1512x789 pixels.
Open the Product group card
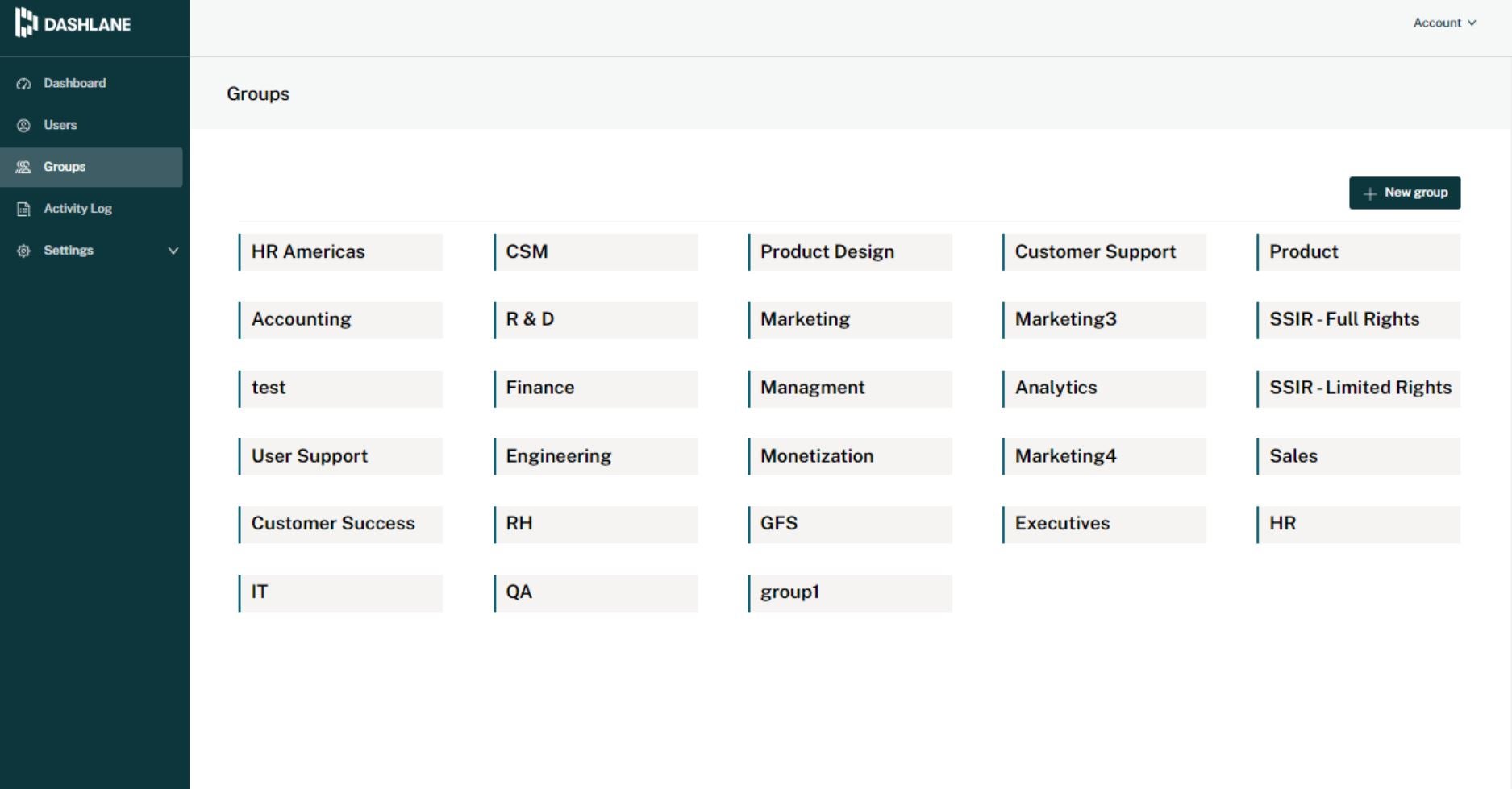tap(1359, 252)
